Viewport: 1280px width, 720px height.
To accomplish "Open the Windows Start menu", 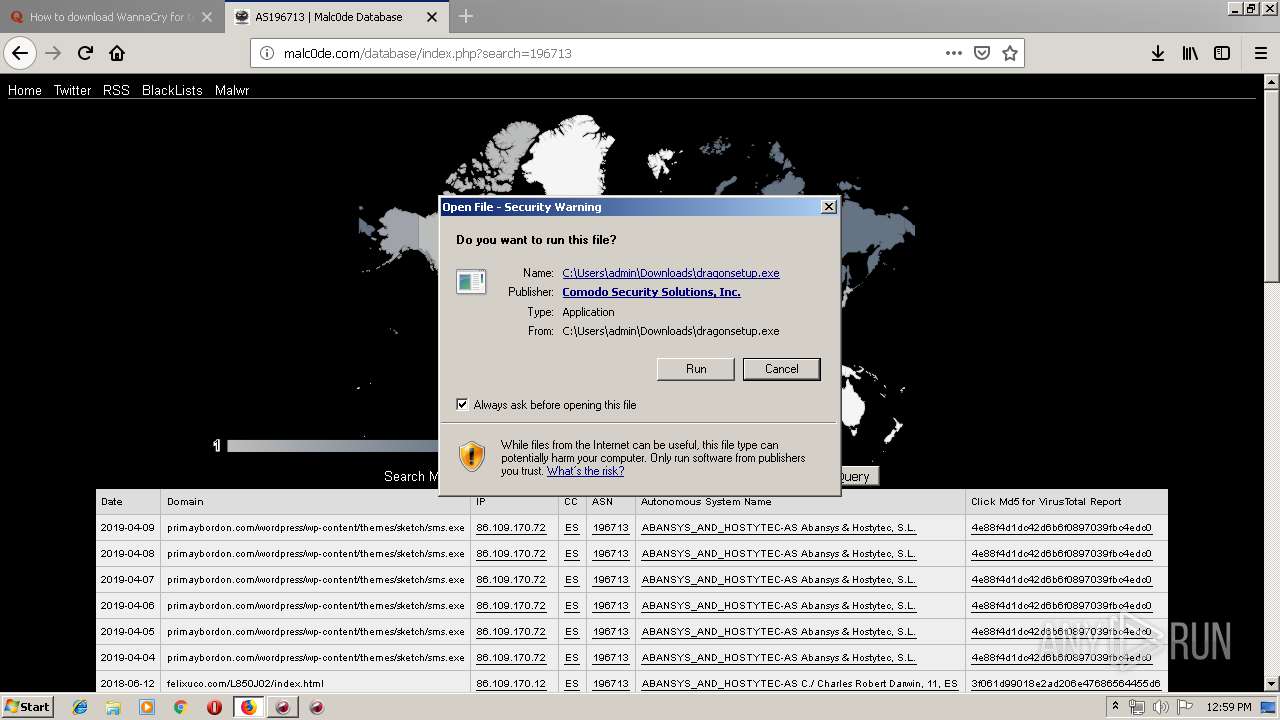I will (28, 706).
